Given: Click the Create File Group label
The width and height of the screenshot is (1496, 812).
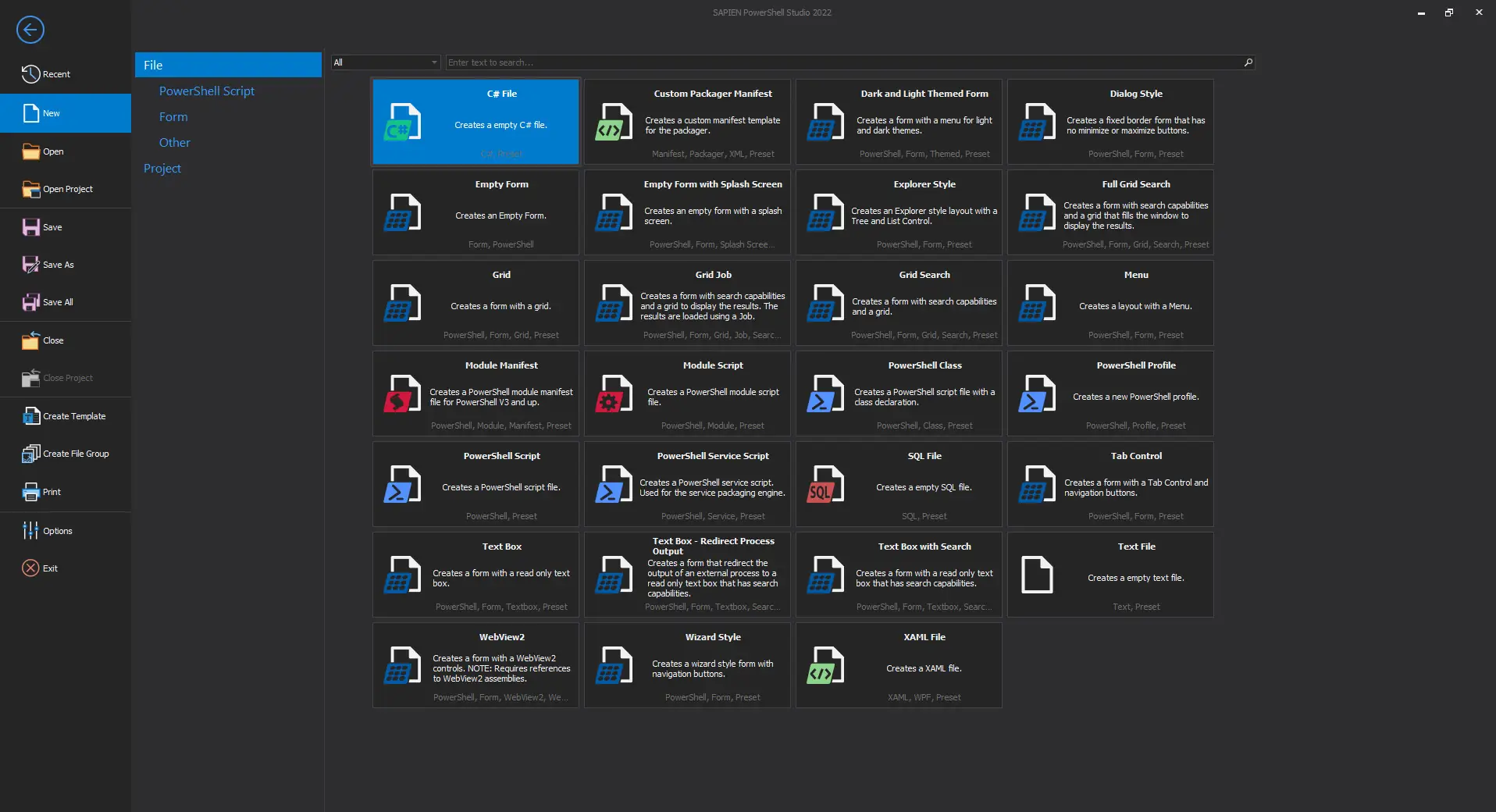Looking at the screenshot, I should tap(76, 454).
